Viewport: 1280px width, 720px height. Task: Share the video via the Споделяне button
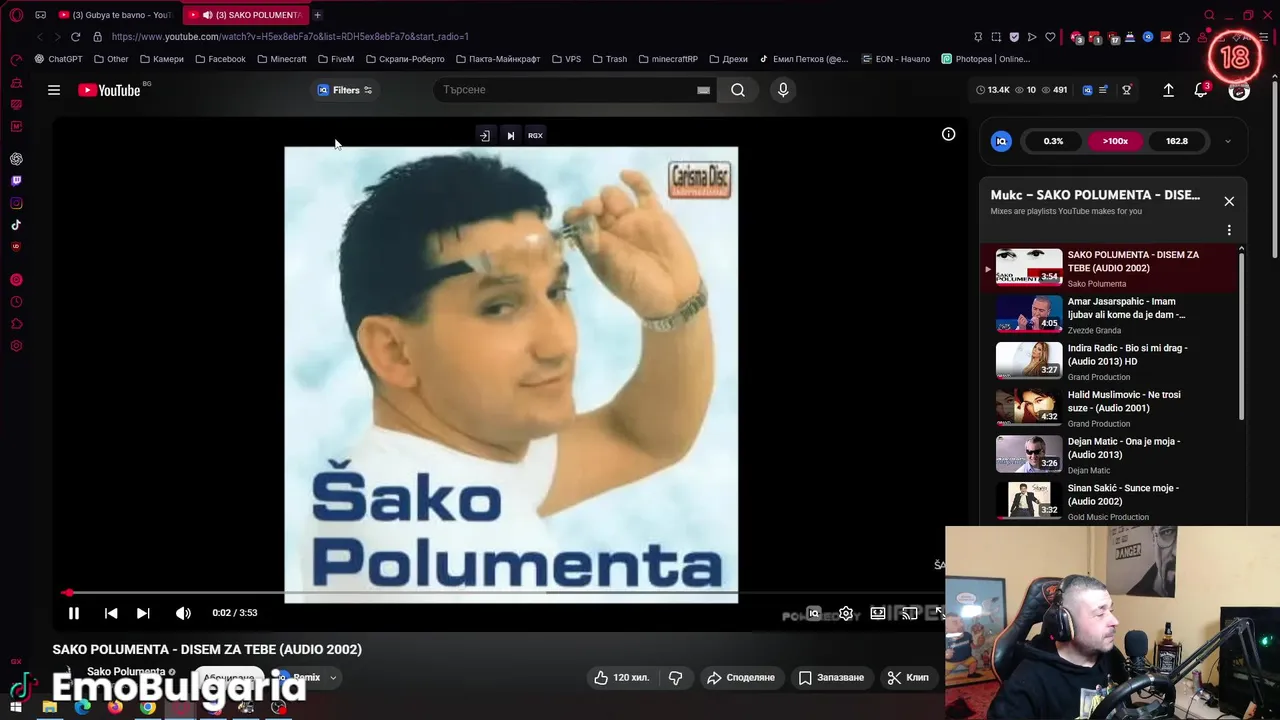pos(741,678)
